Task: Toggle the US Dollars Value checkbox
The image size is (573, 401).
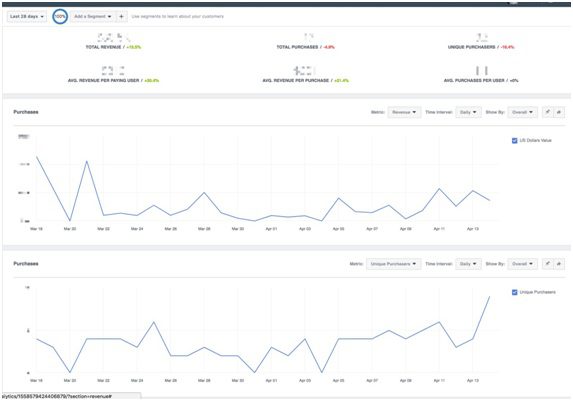Action: click(x=515, y=140)
